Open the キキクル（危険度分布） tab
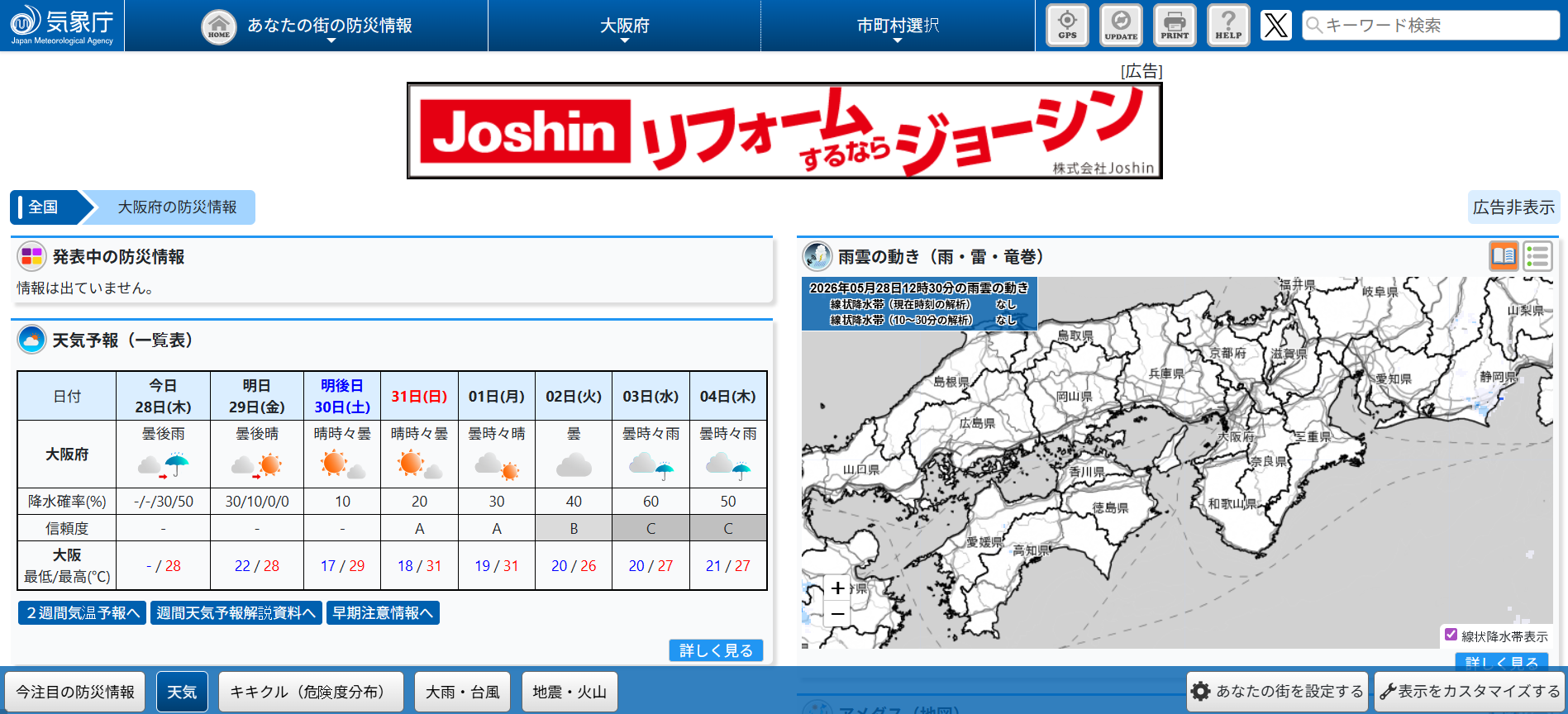 312,692
